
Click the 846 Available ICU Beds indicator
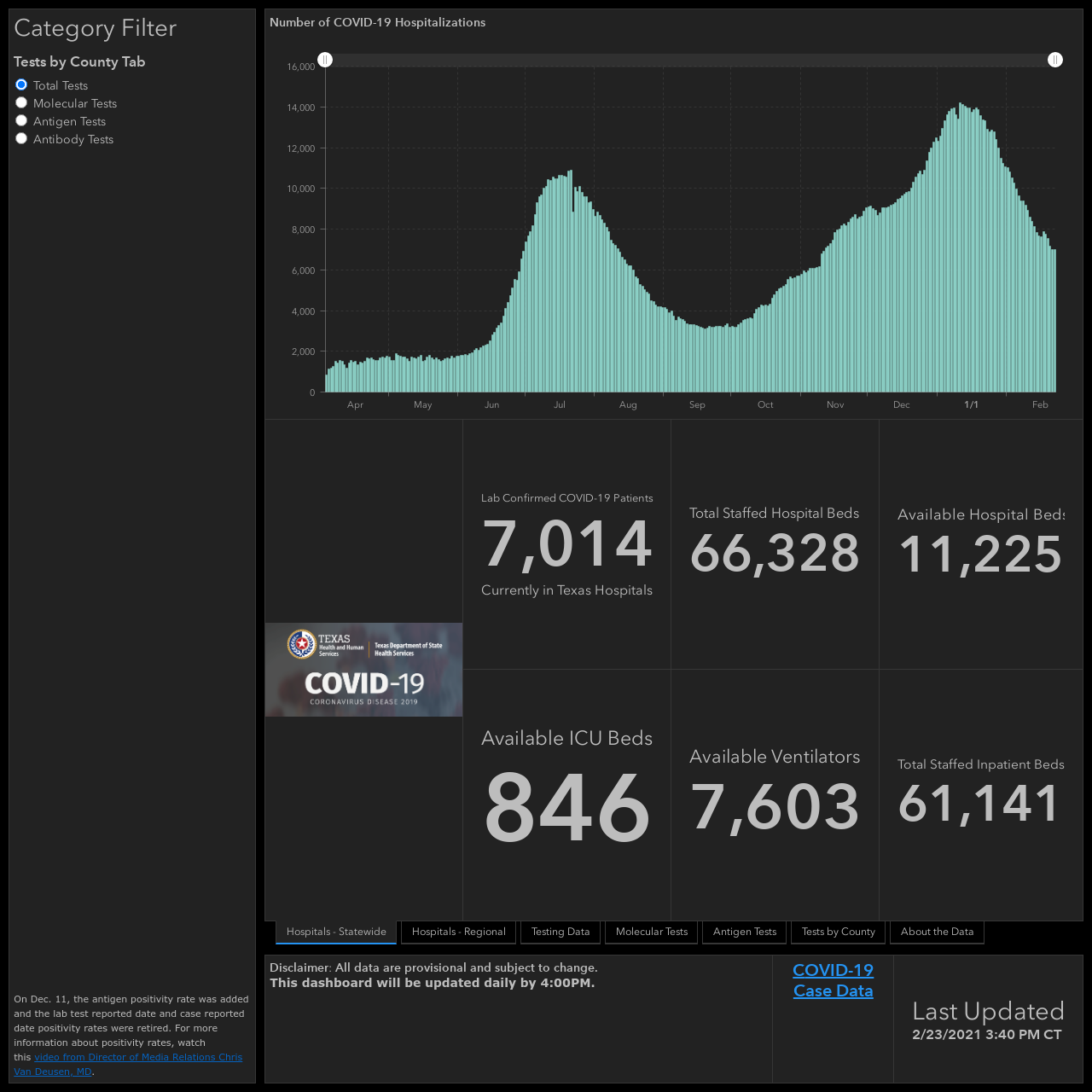click(x=566, y=795)
